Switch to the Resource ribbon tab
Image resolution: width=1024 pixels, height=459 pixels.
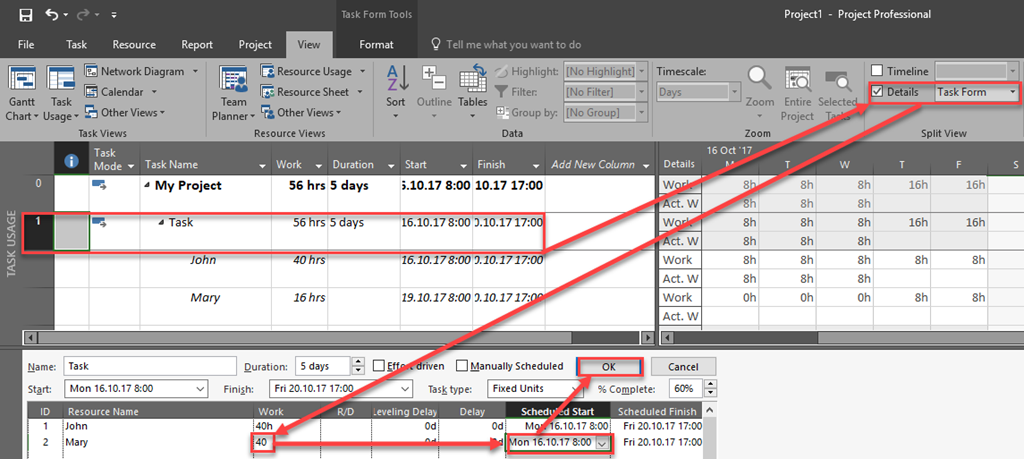click(133, 44)
